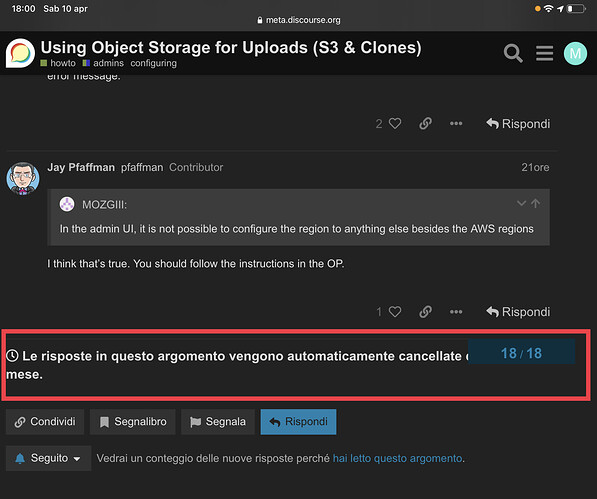
Task: Open the admins category tag
Action: click(103, 63)
